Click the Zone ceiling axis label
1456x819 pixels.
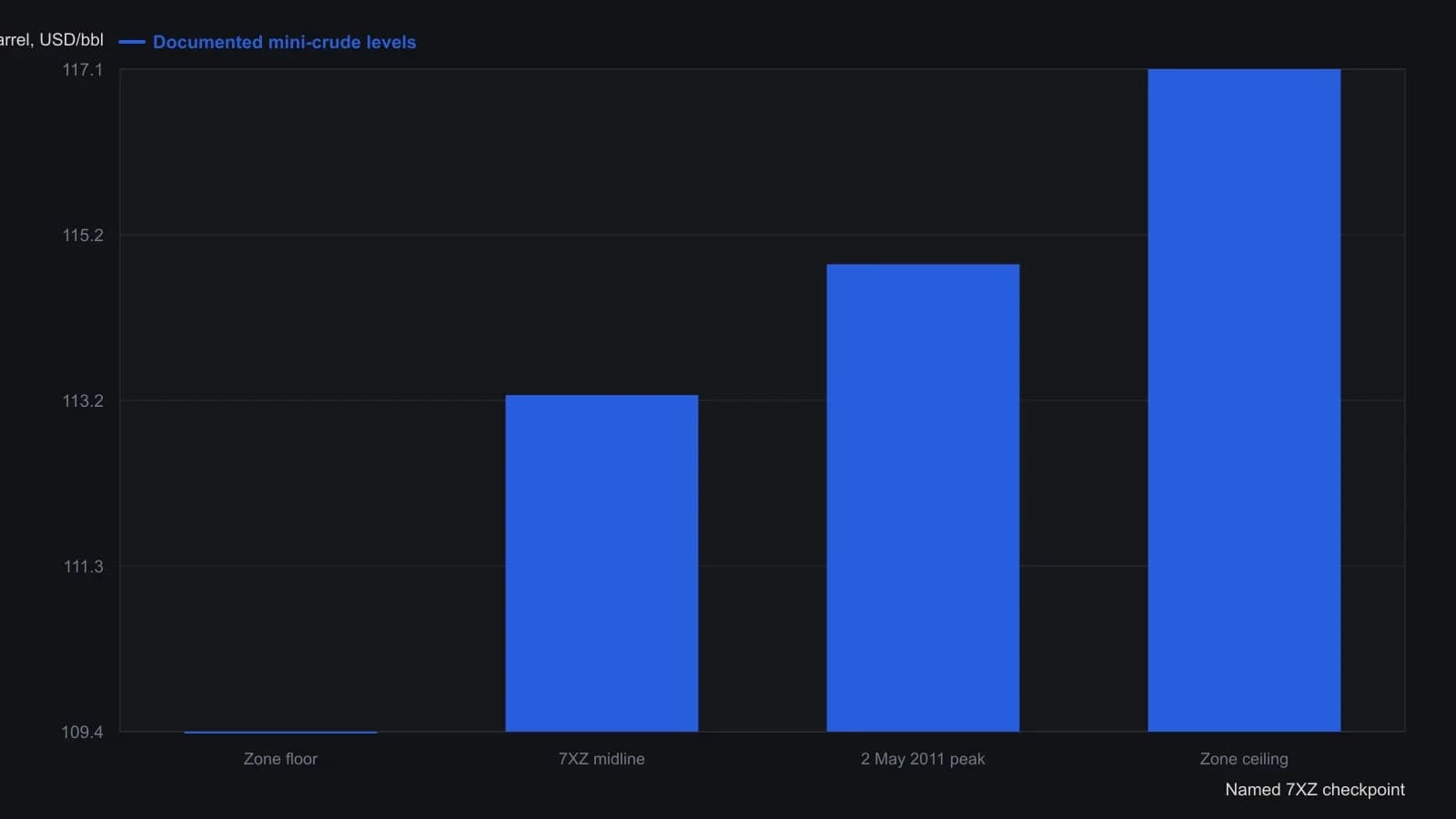1244,759
